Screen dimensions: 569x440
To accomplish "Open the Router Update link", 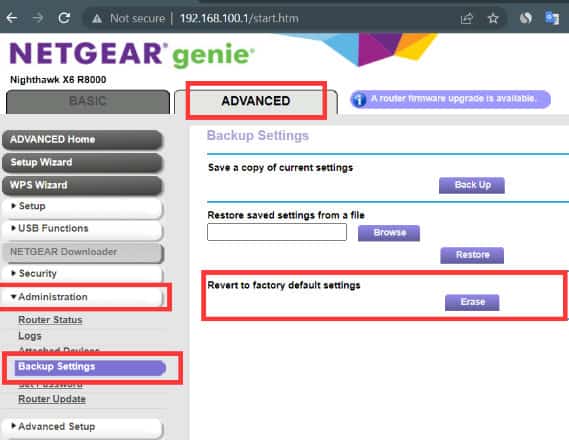I will [52, 399].
